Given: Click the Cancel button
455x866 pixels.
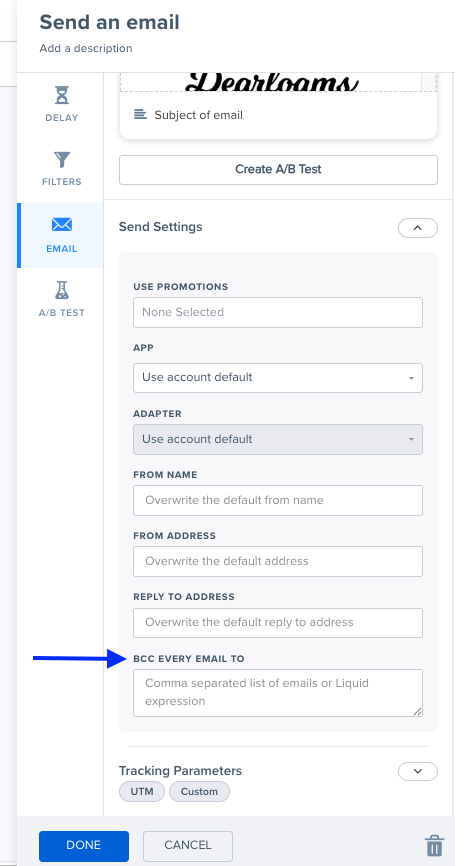Looking at the screenshot, I should [188, 845].
